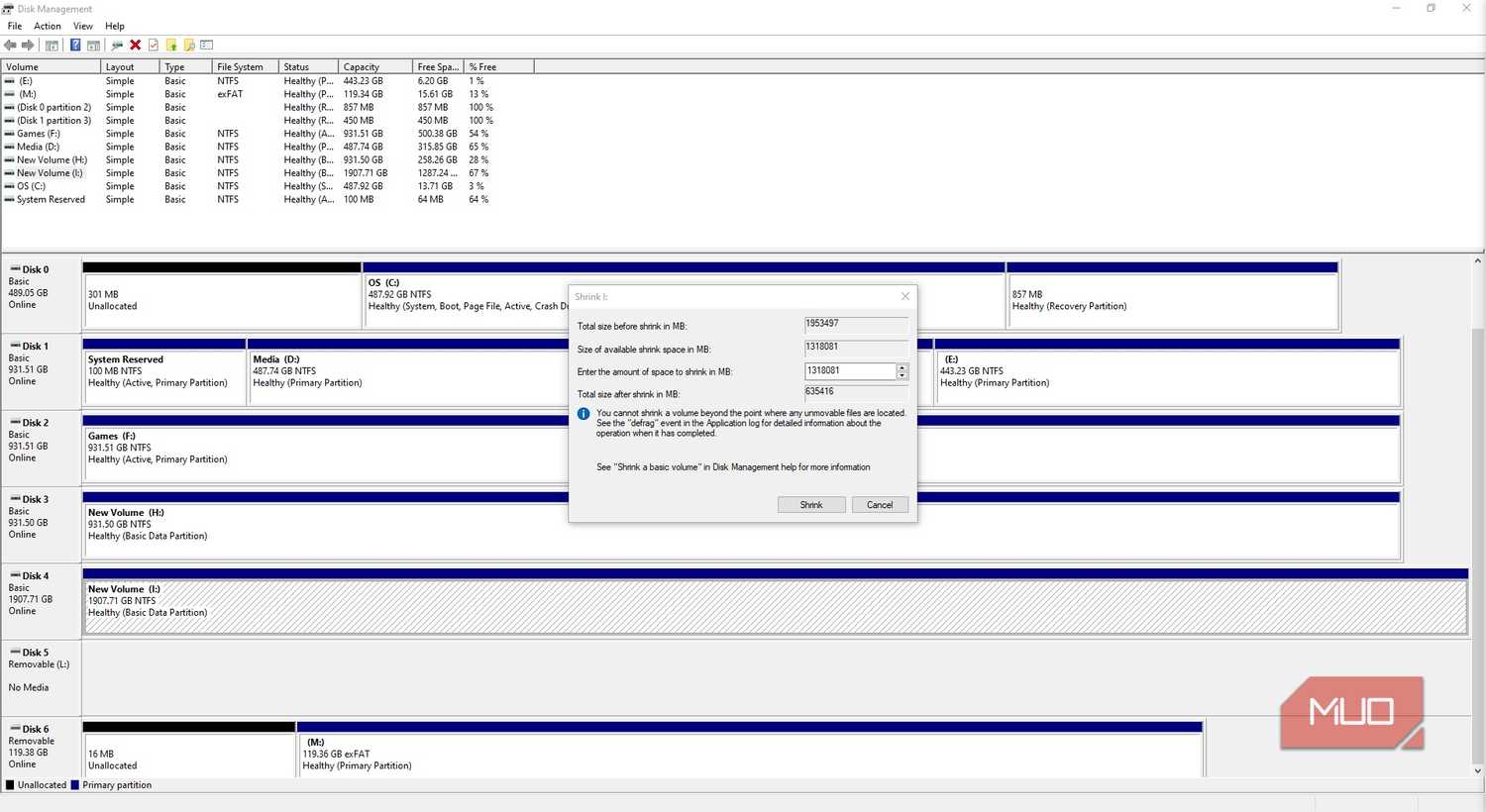Click the yellow folder with magnifier icon
Viewport: 1486px width, 812px height.
point(189,45)
